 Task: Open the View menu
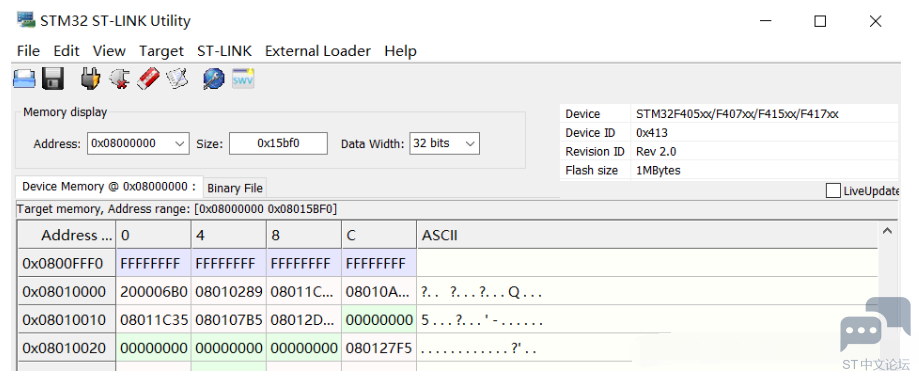[x=109, y=51]
